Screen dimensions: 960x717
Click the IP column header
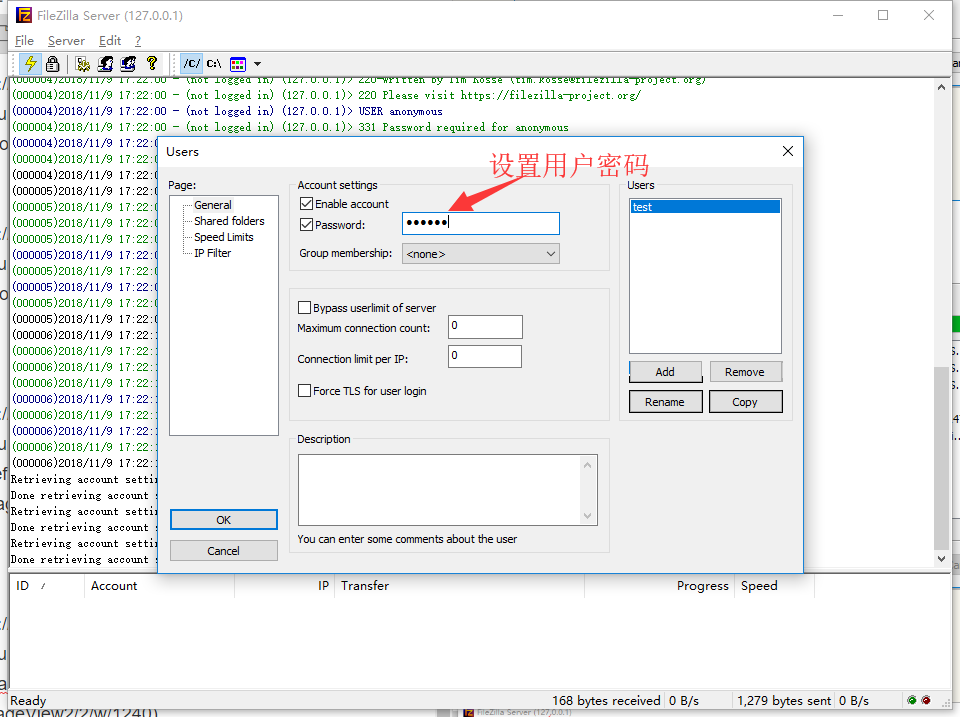(x=285, y=586)
